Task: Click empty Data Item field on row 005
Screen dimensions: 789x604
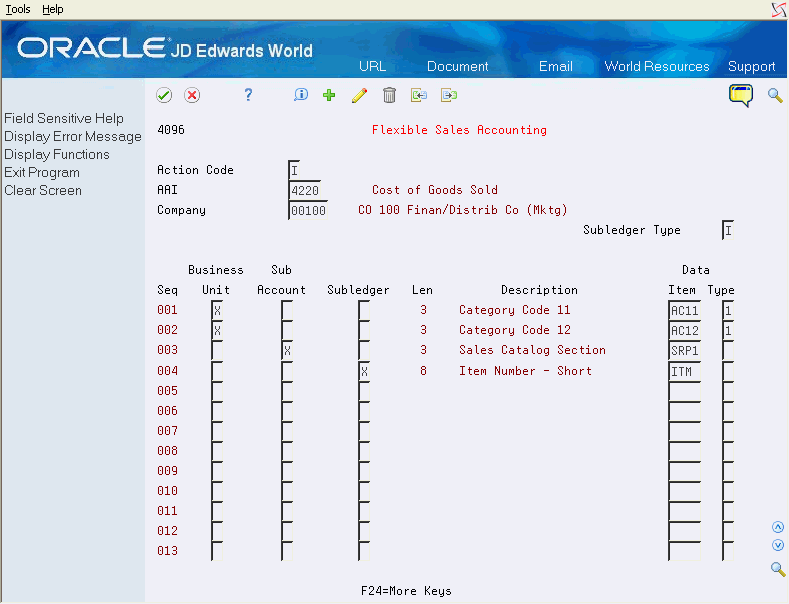Action: tap(685, 391)
